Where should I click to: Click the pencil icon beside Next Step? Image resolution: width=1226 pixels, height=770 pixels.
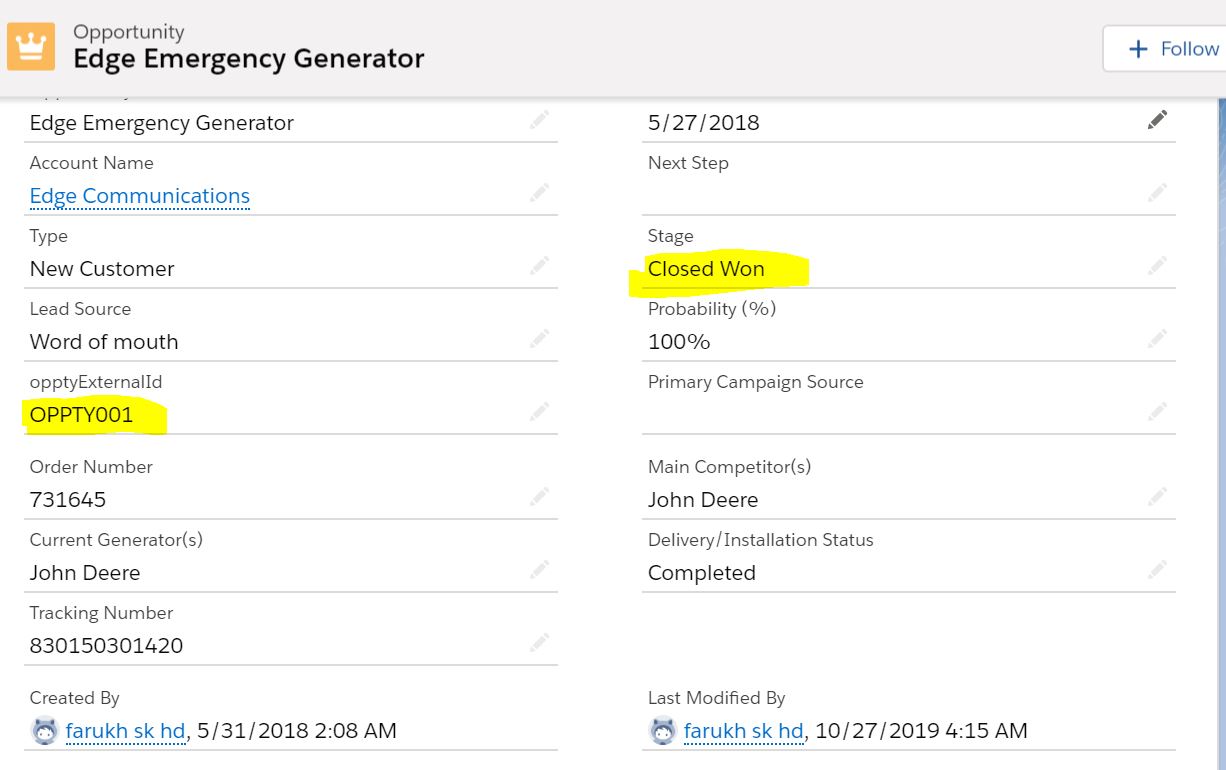(1157, 193)
